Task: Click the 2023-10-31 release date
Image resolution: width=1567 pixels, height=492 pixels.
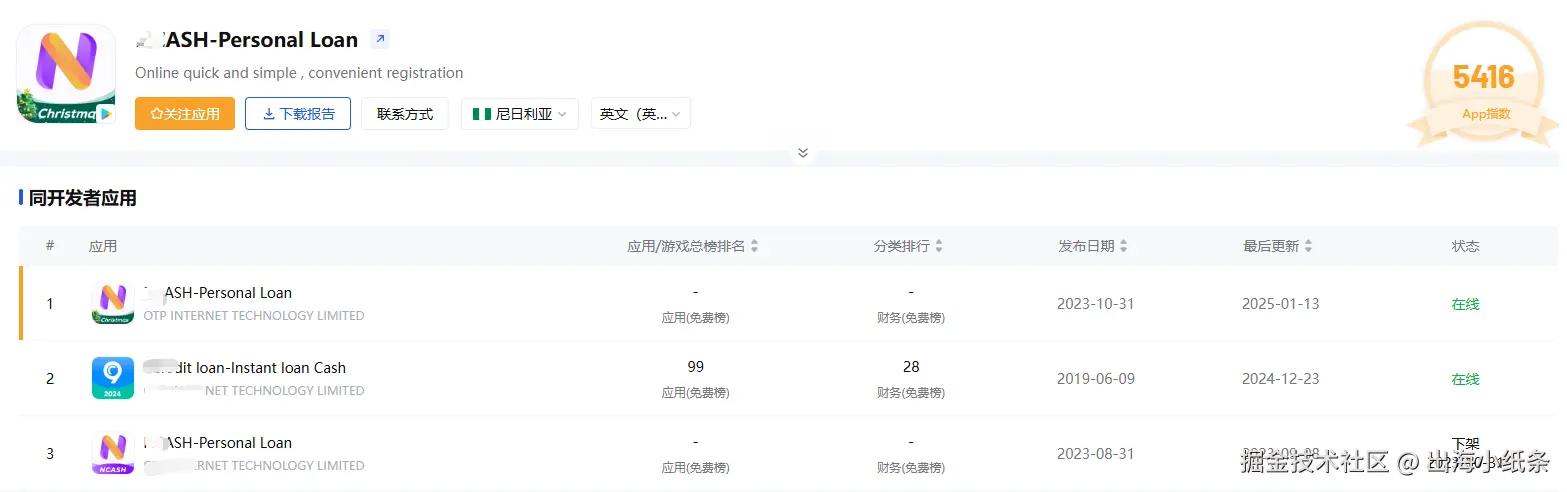Action: [1096, 304]
